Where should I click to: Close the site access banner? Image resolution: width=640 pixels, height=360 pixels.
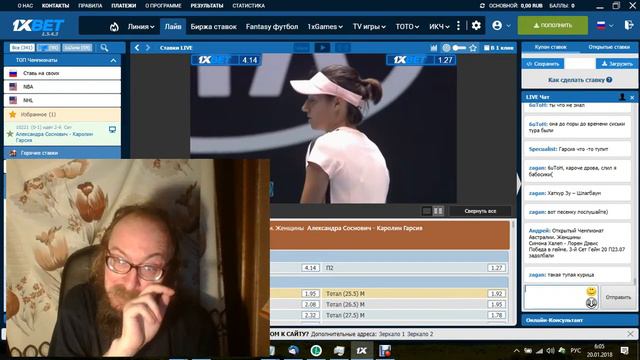[x=630, y=334]
